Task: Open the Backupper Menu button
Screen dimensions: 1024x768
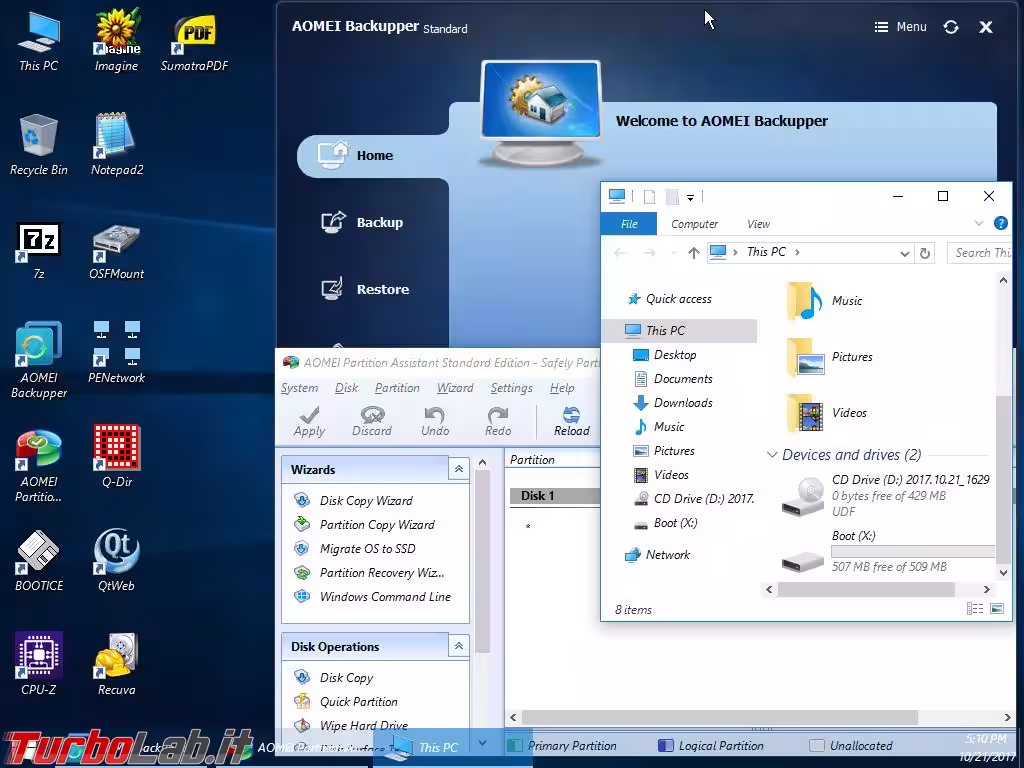Action: click(900, 27)
